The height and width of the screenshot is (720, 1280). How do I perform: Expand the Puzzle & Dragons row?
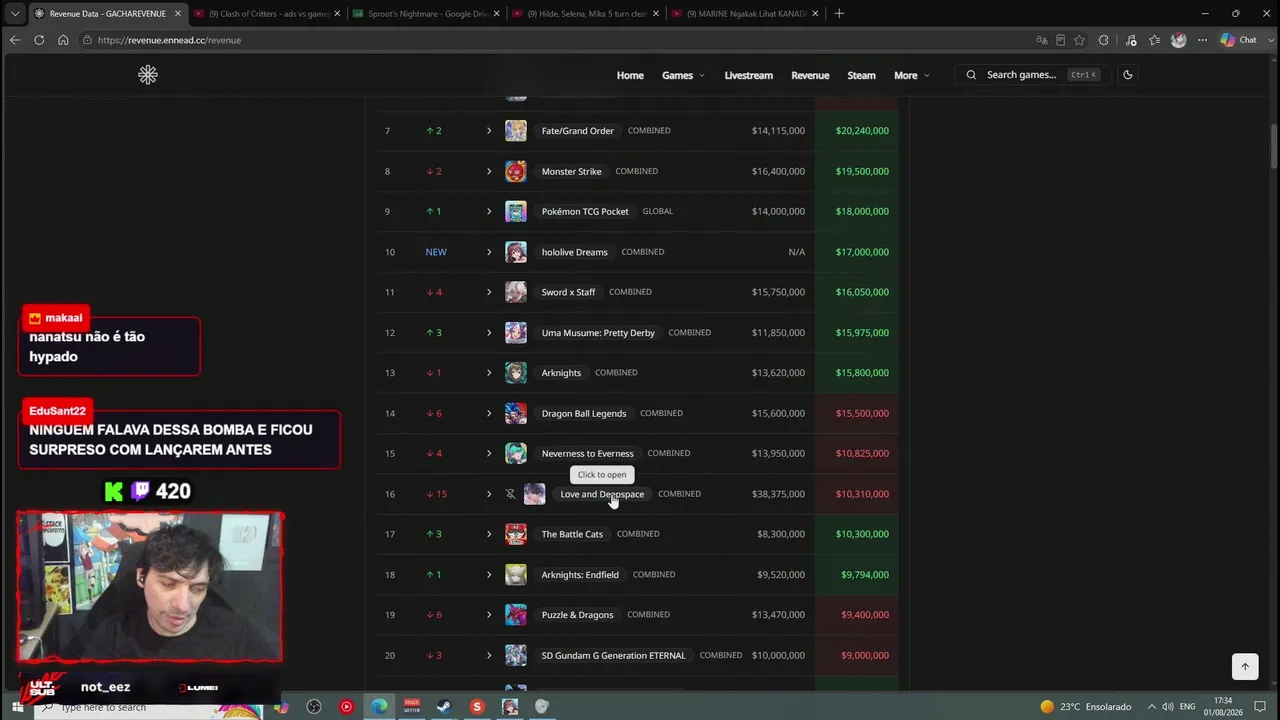pyautogui.click(x=489, y=615)
